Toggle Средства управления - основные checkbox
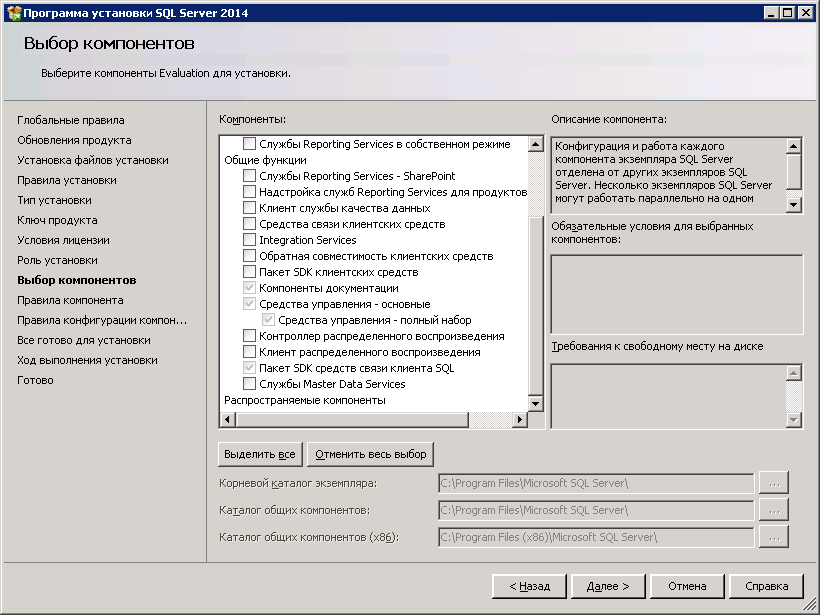This screenshot has height=615, width=820. 249,304
